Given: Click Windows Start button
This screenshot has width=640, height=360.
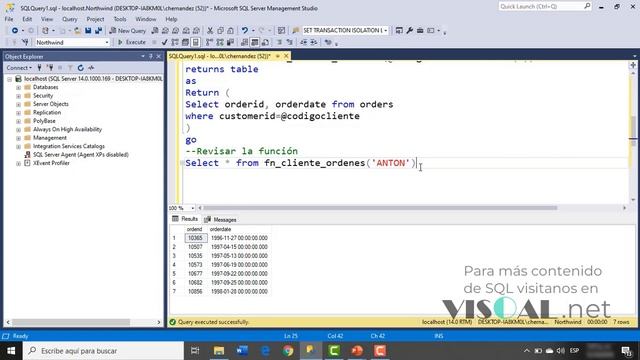Looking at the screenshot, I should (11, 351).
